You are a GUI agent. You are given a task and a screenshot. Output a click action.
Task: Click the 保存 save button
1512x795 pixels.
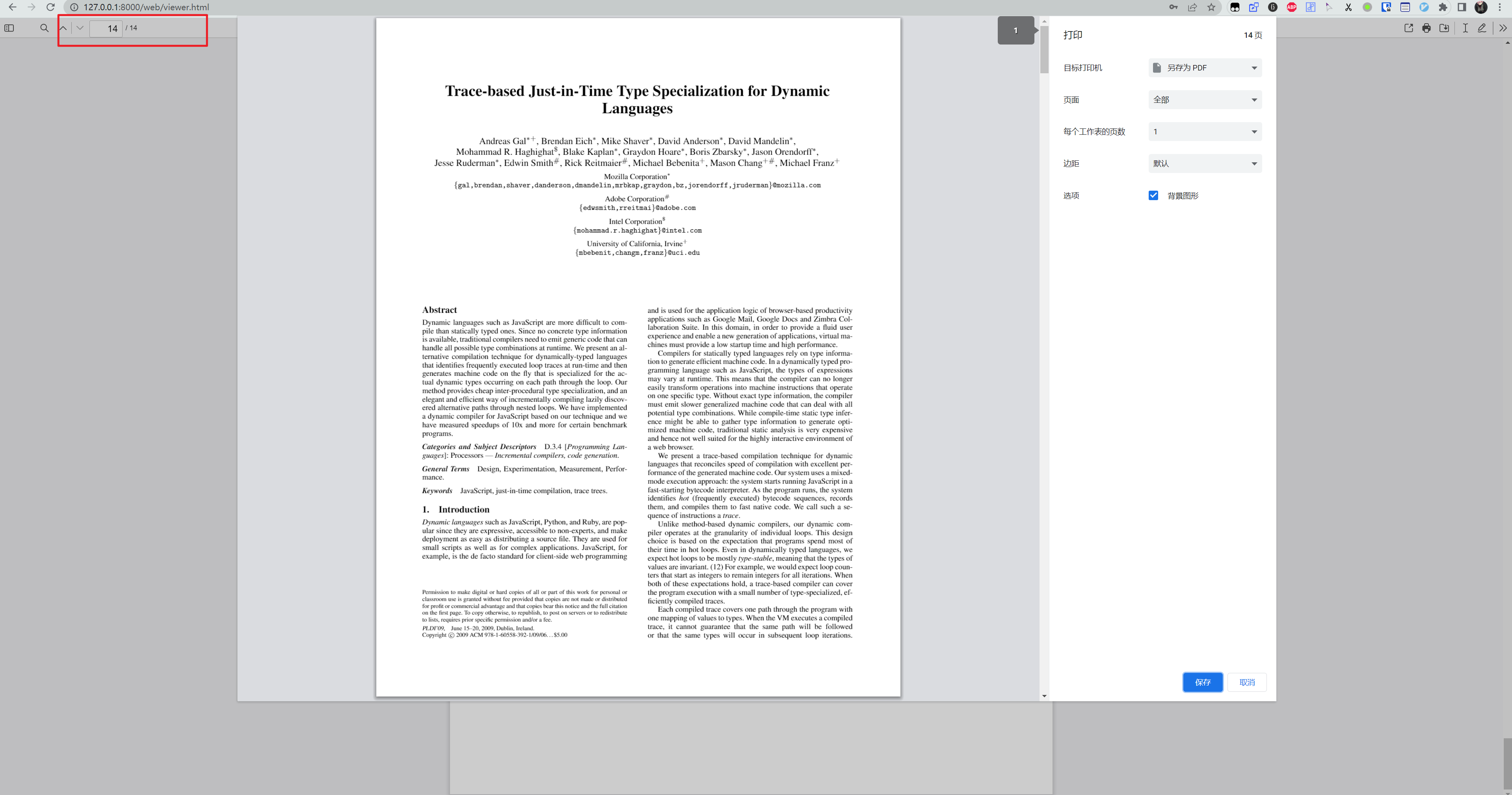coord(1203,682)
